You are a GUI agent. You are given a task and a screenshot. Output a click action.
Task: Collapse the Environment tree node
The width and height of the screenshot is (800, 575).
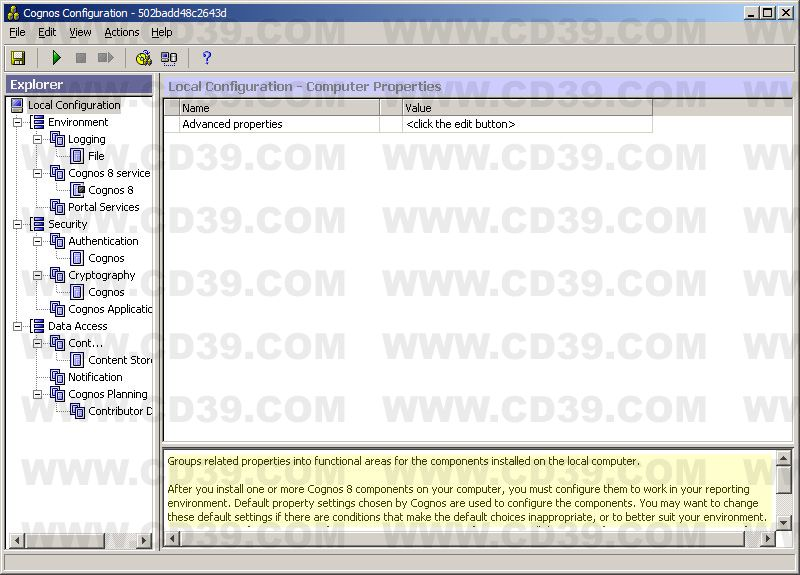[18, 122]
